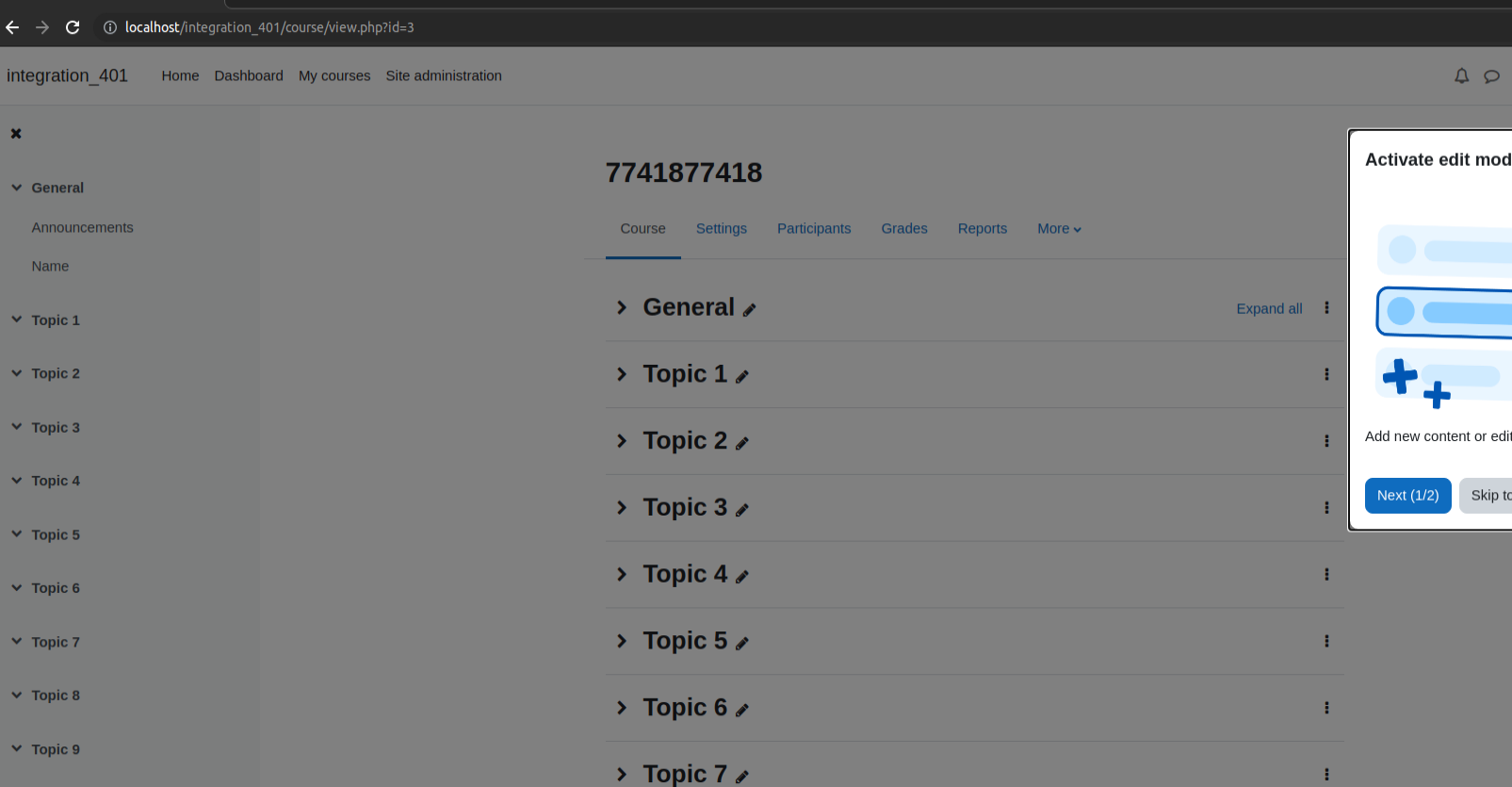
Task: Switch to the Participants tab
Action: [x=814, y=229]
